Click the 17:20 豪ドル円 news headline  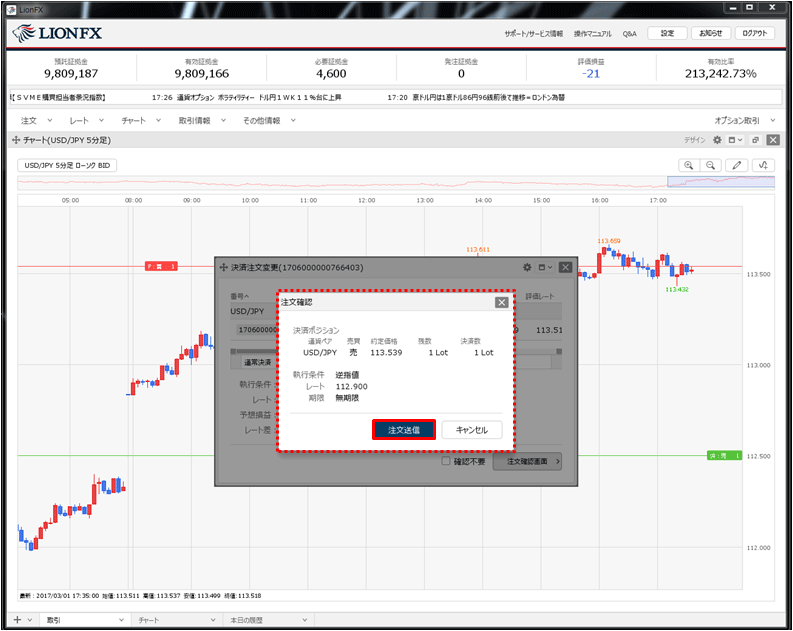pyautogui.click(x=476, y=97)
